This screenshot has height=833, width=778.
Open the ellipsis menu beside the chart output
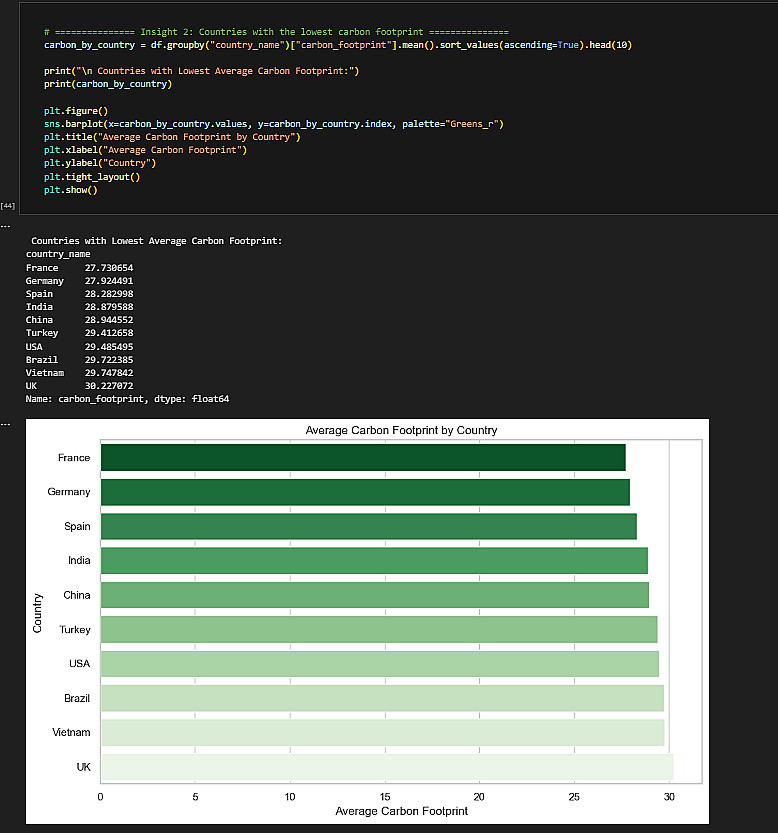5,424
